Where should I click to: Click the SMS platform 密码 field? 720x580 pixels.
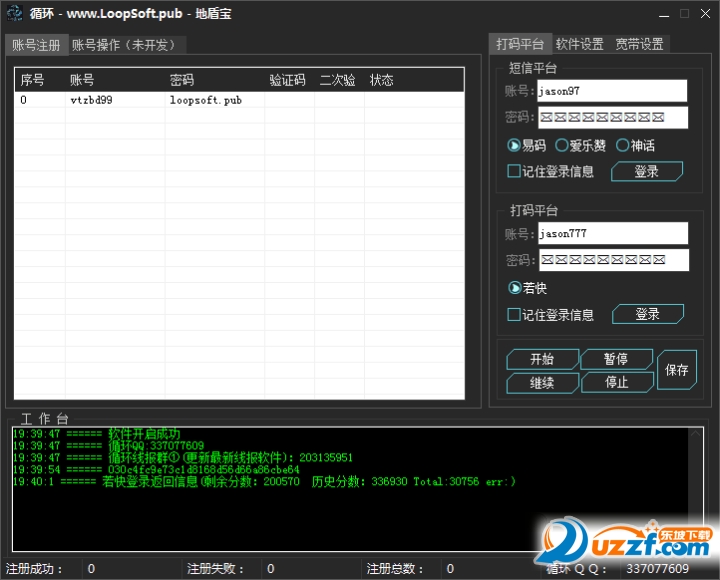(x=613, y=118)
